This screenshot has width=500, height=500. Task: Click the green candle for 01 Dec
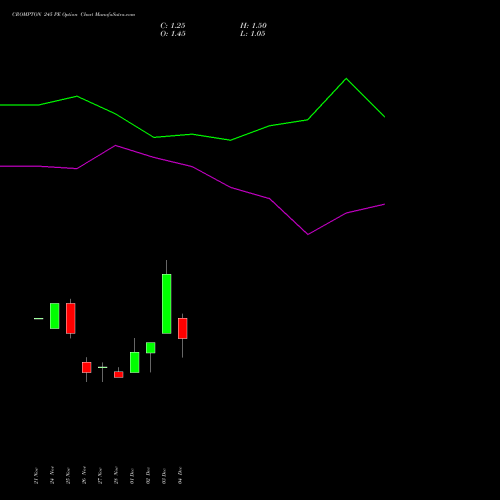tap(135, 362)
